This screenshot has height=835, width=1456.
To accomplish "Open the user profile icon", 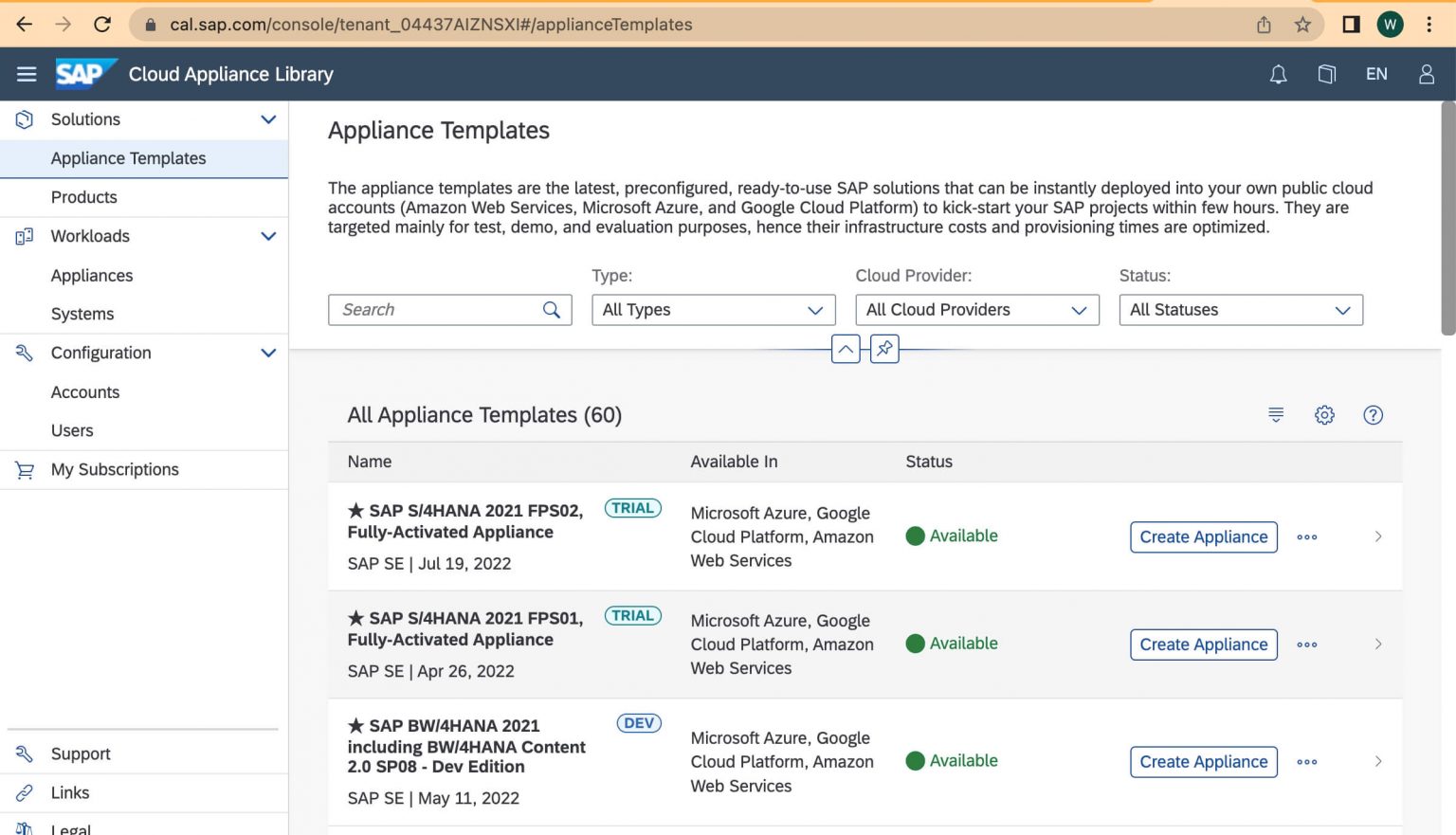I will click(1426, 74).
